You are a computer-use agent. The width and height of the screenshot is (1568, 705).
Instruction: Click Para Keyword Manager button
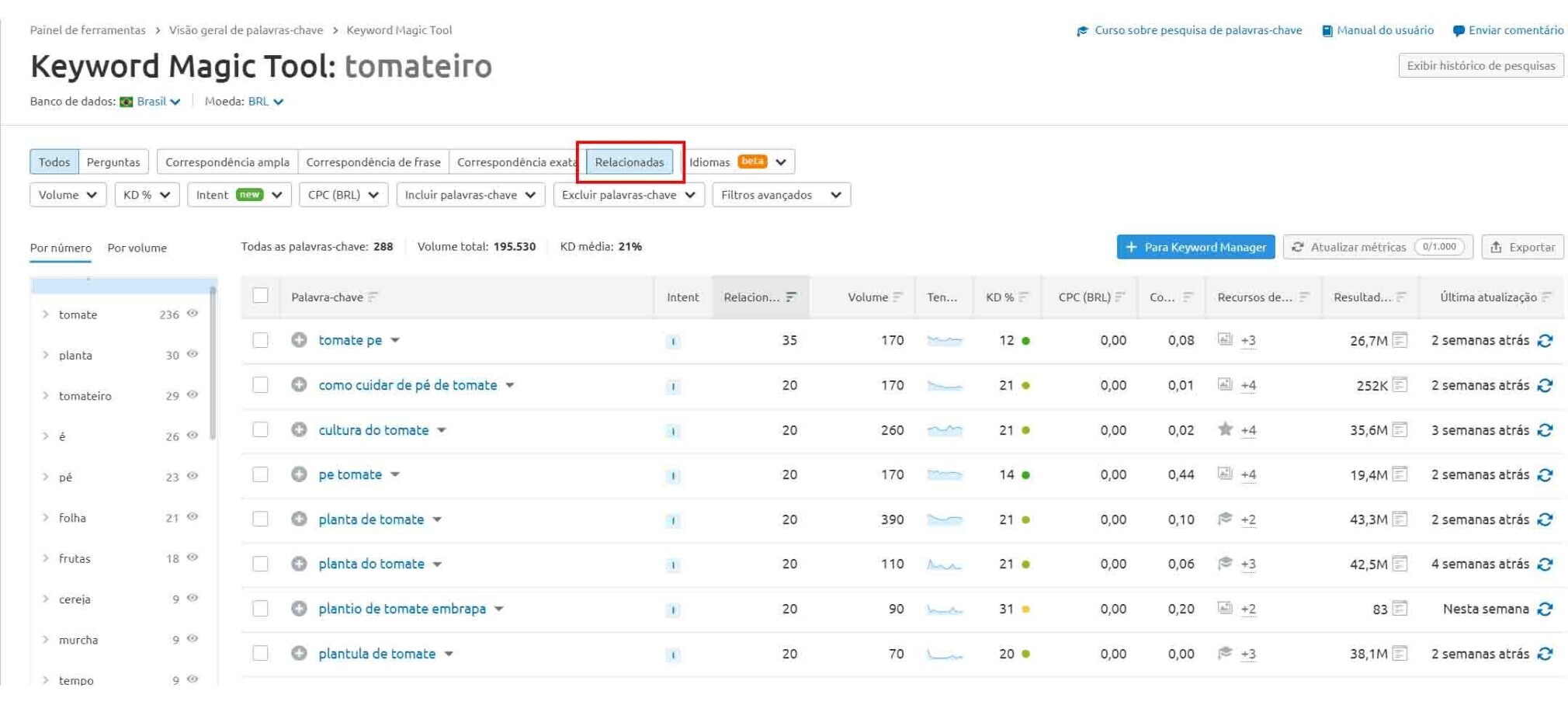pyautogui.click(x=1195, y=248)
